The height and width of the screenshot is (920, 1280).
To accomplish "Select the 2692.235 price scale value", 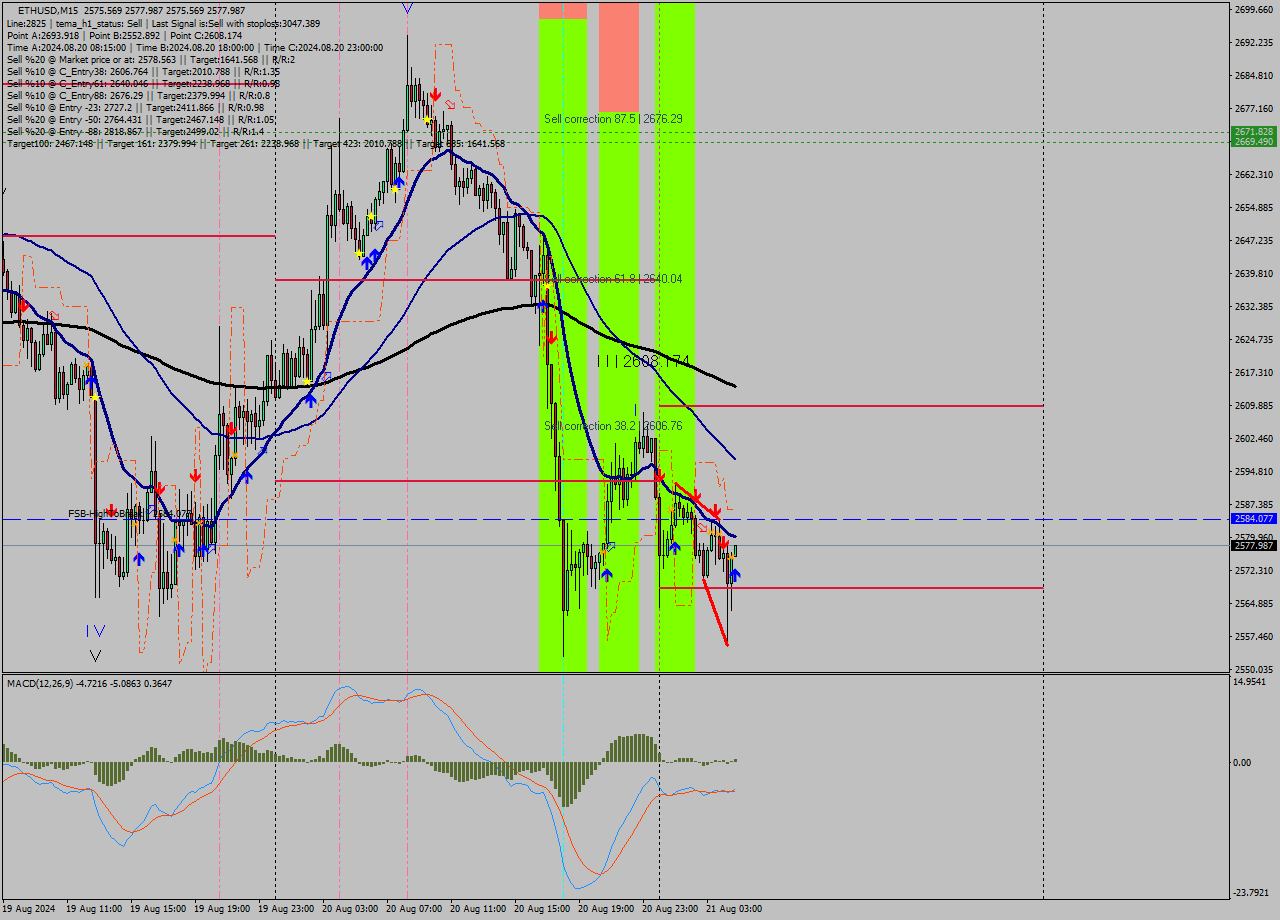I will pos(1253,43).
